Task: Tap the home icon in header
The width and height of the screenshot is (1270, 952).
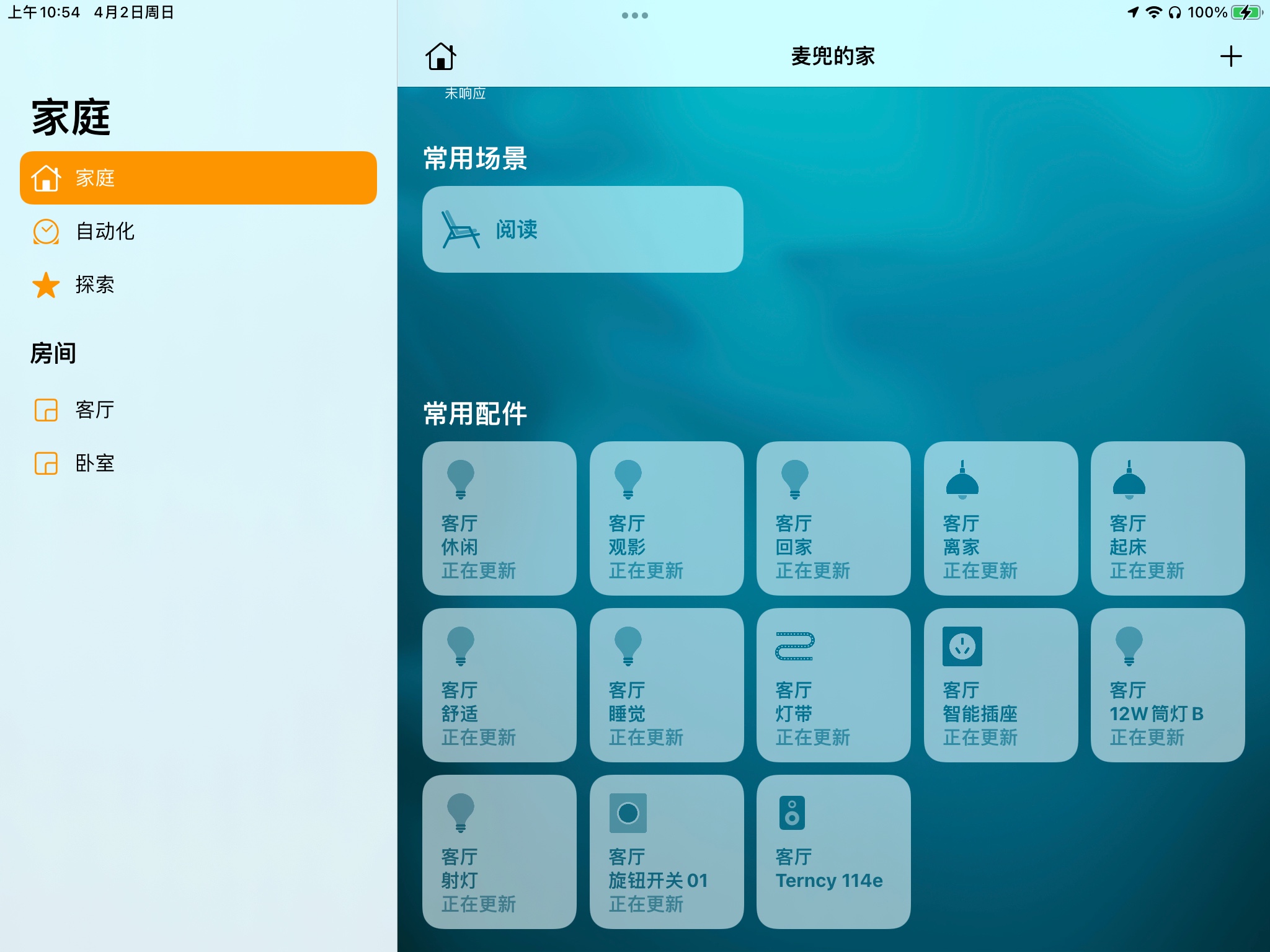Action: point(440,56)
